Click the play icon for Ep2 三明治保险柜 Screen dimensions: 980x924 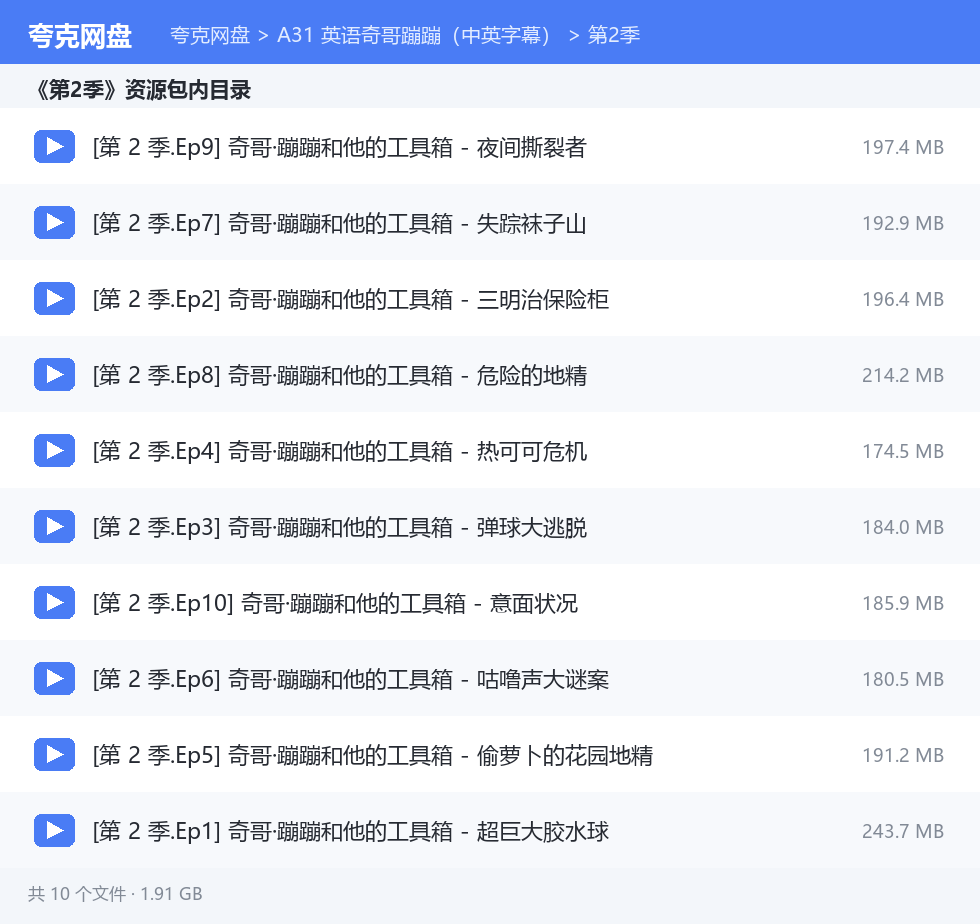[x=54, y=298]
